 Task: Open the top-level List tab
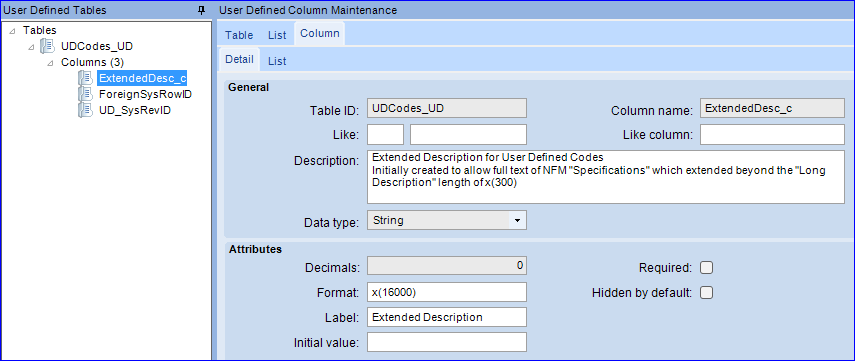coord(277,35)
